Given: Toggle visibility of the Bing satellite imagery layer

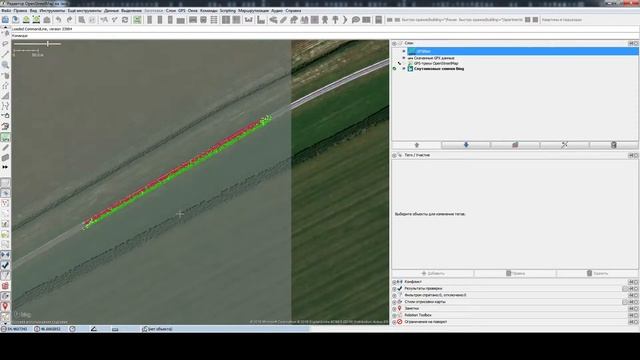Looking at the screenshot, I should click(404, 69).
